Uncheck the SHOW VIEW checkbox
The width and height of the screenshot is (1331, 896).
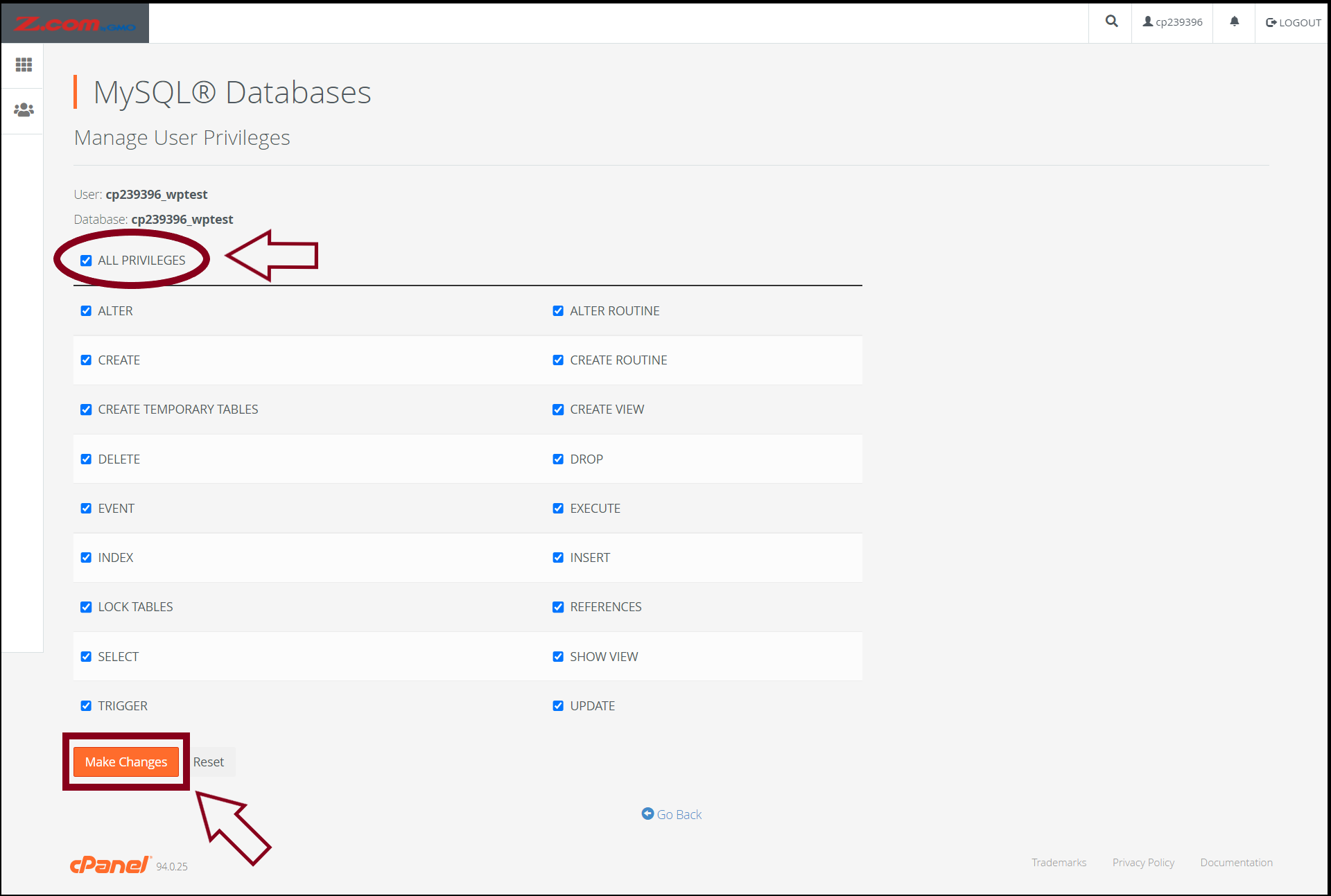point(558,656)
